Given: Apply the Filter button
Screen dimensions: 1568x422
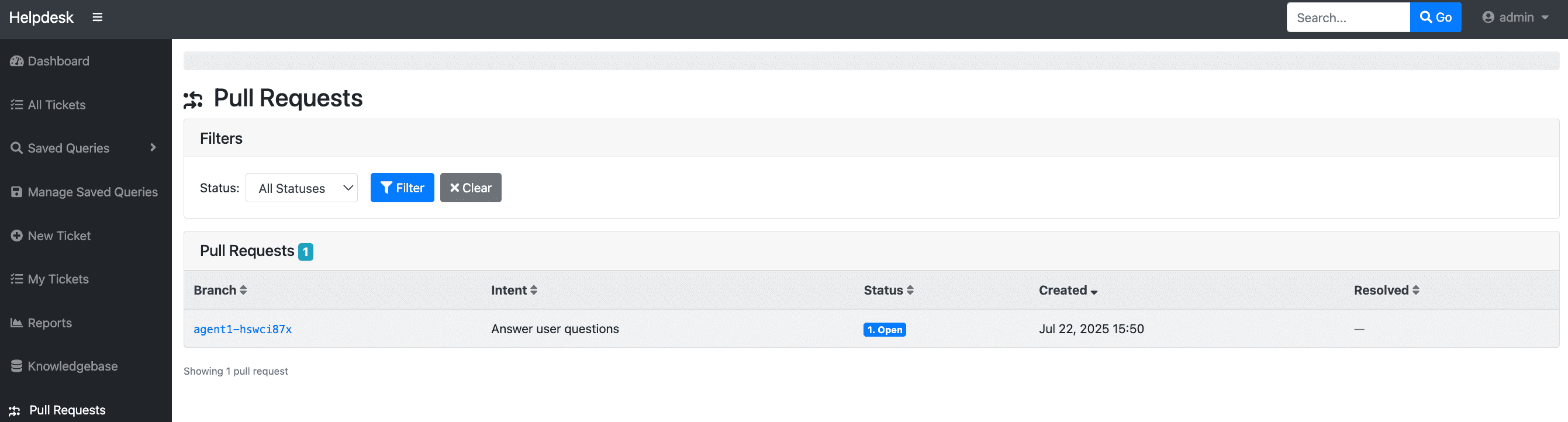Looking at the screenshot, I should (402, 188).
